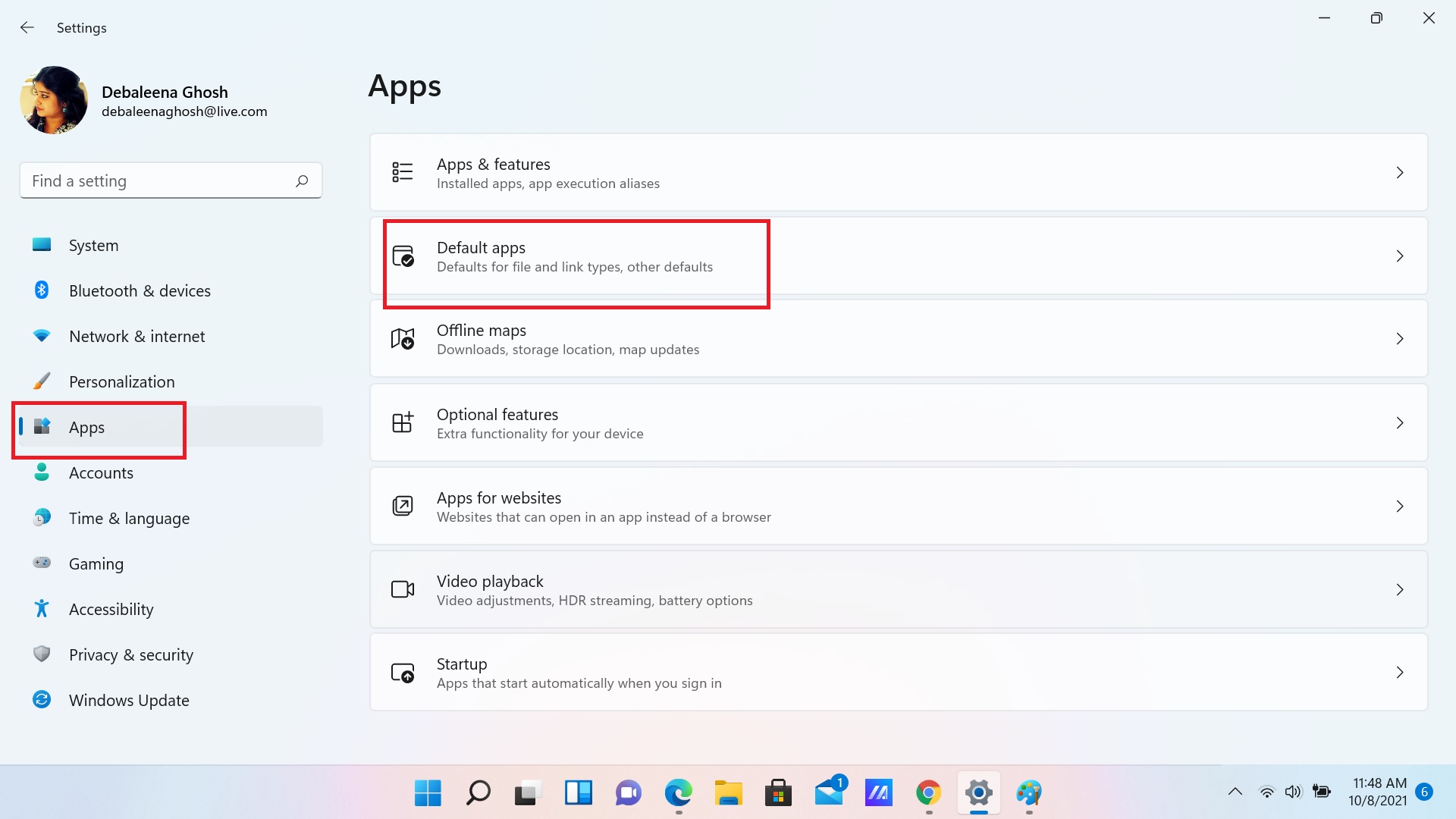Open Microsoft Store from taskbar
Image resolution: width=1456 pixels, height=819 pixels.
click(779, 792)
